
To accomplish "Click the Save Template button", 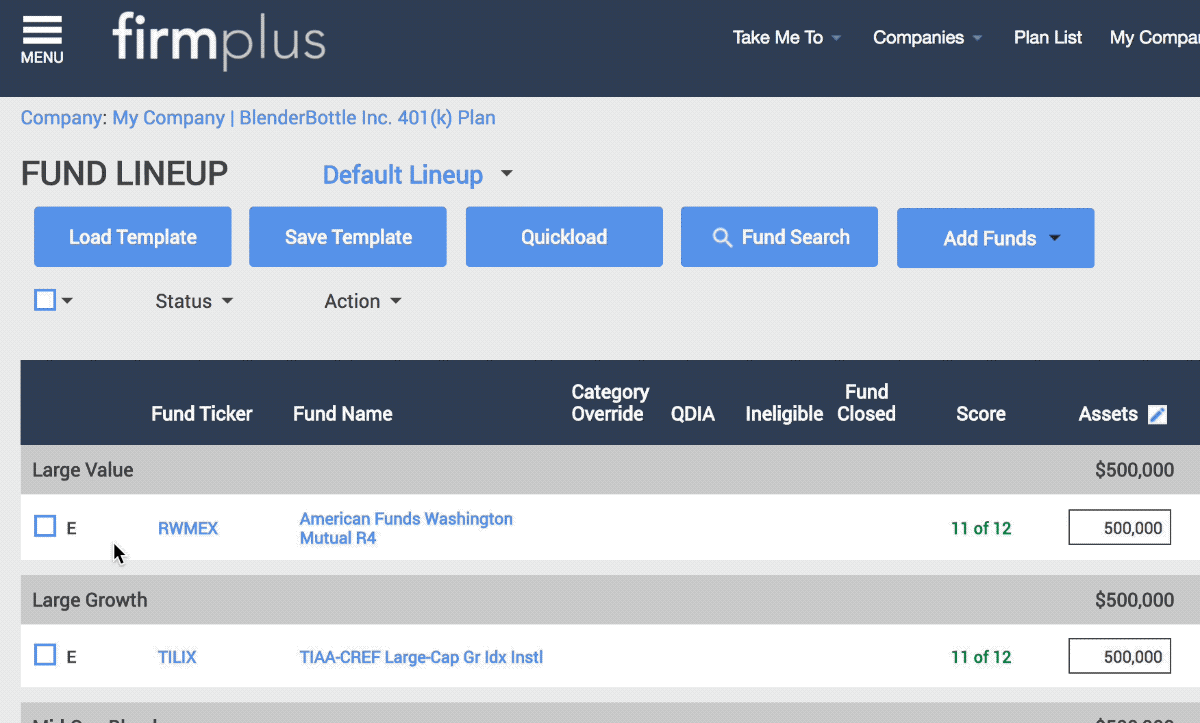I will tap(348, 237).
